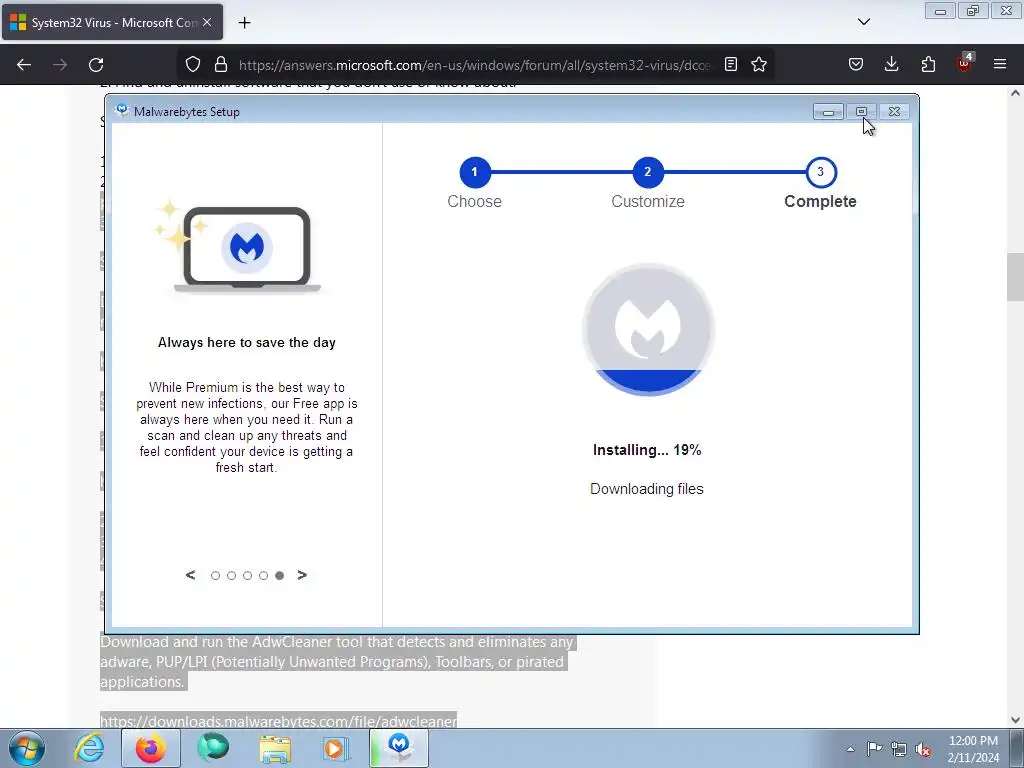This screenshot has height=768, width=1024.
Task: Click the Malwarebytes install progress circle
Action: coord(648,329)
